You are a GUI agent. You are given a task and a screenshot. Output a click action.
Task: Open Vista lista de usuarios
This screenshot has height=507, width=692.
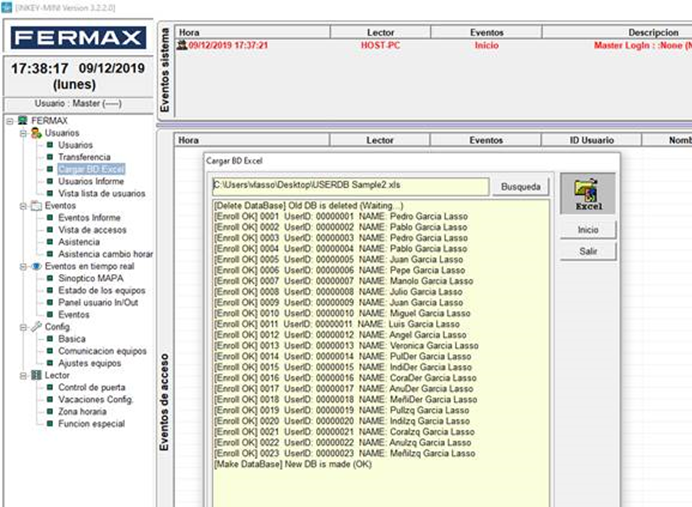coord(102,193)
